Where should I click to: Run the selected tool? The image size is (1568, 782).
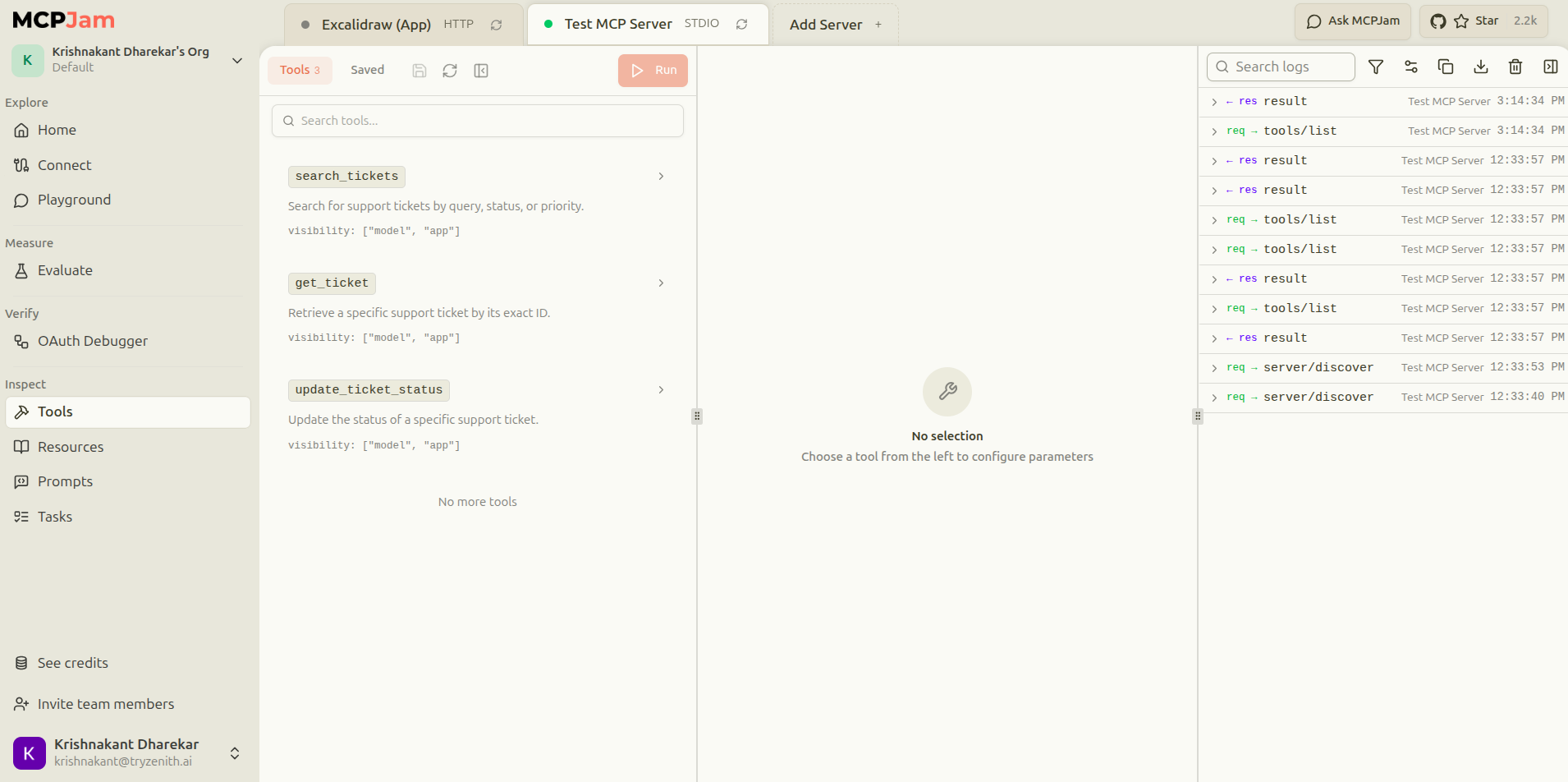[x=653, y=71]
